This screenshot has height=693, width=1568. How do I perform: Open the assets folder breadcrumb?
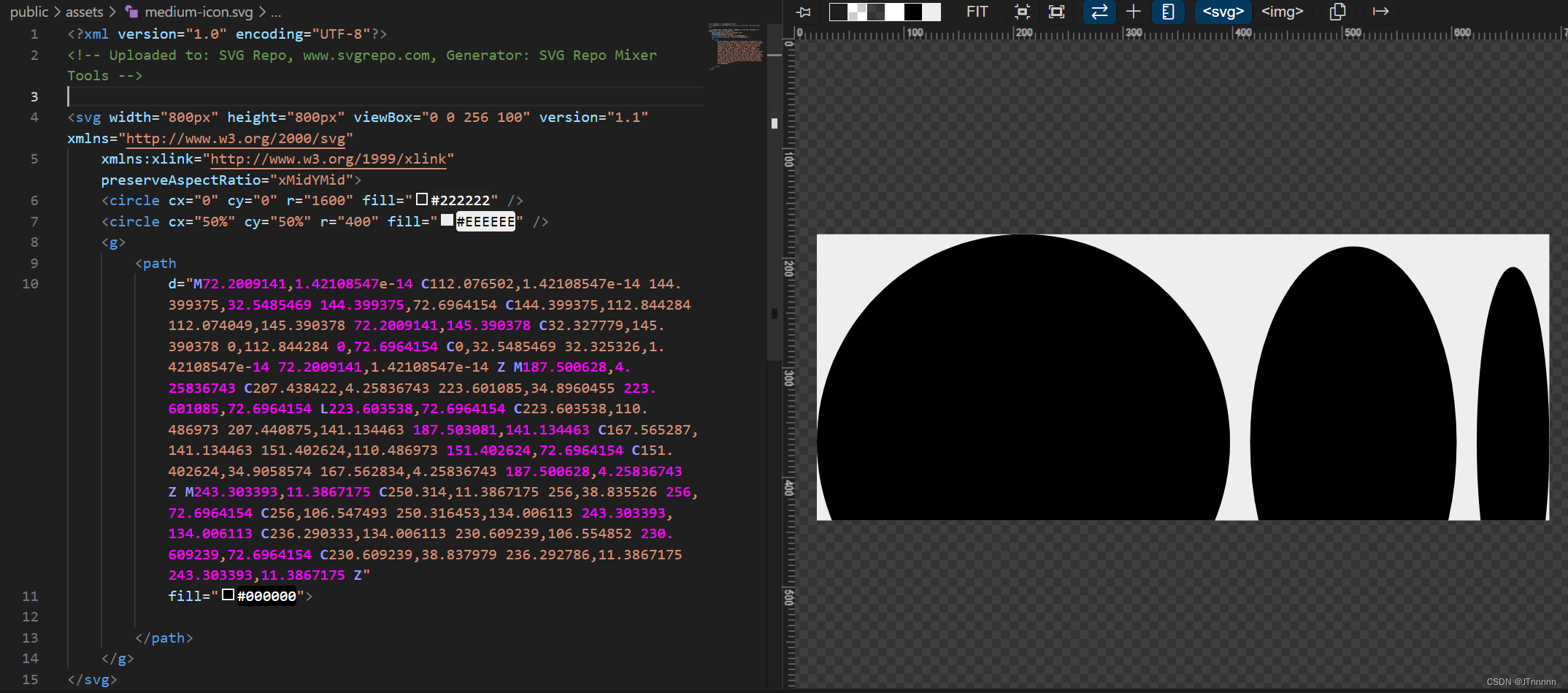tap(85, 12)
